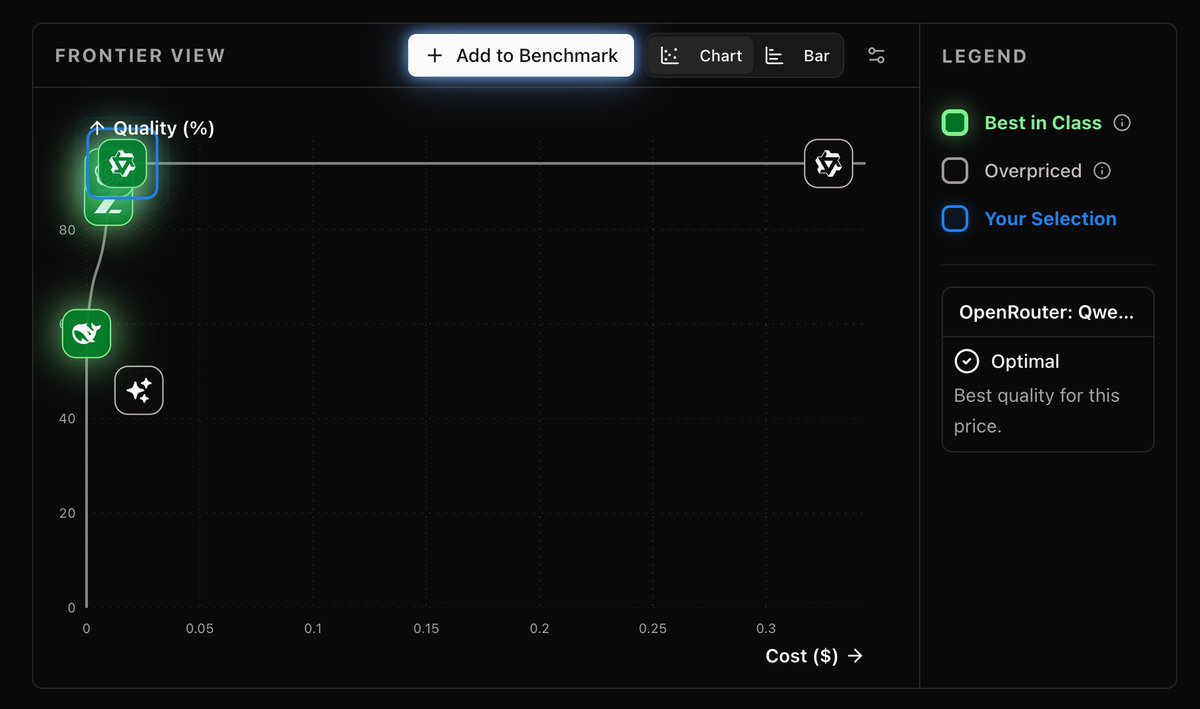Image resolution: width=1200 pixels, height=709 pixels.
Task: Click the LEGEND heading
Action: pos(984,56)
